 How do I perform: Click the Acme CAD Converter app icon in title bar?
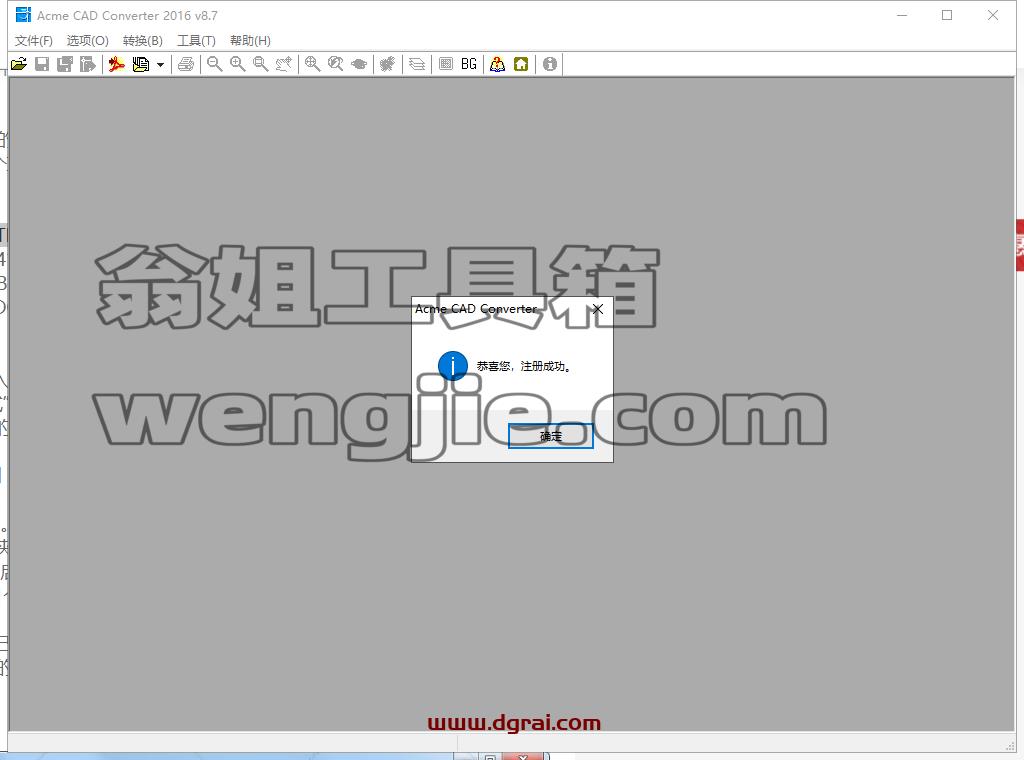coord(24,14)
